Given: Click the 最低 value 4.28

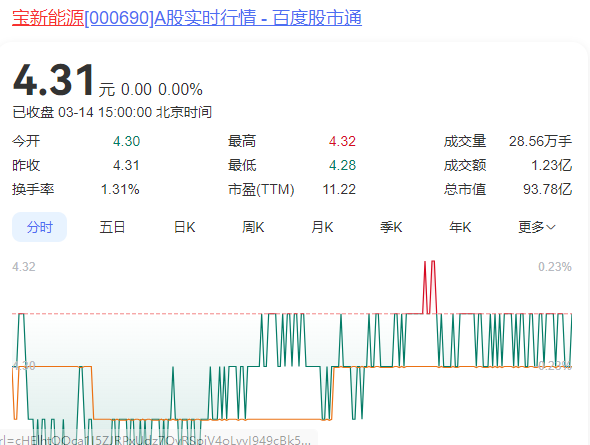Looking at the screenshot, I should point(342,165).
